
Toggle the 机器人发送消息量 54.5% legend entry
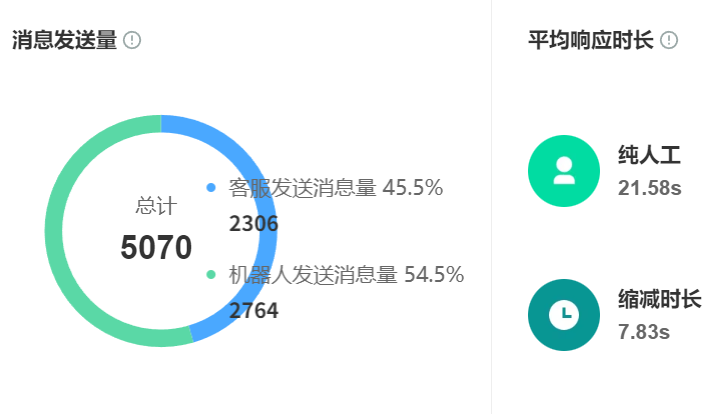click(346, 274)
